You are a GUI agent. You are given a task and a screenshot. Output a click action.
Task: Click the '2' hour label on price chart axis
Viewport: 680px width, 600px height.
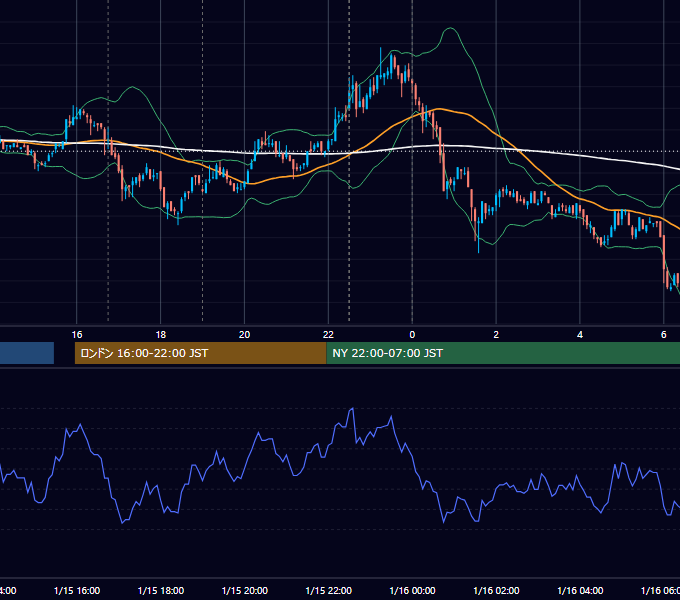[496, 334]
